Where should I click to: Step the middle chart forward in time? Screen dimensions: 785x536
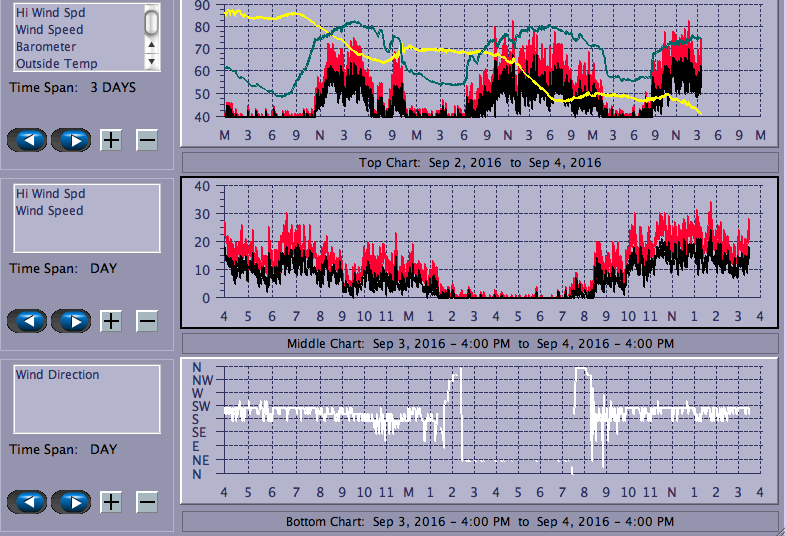(70, 321)
